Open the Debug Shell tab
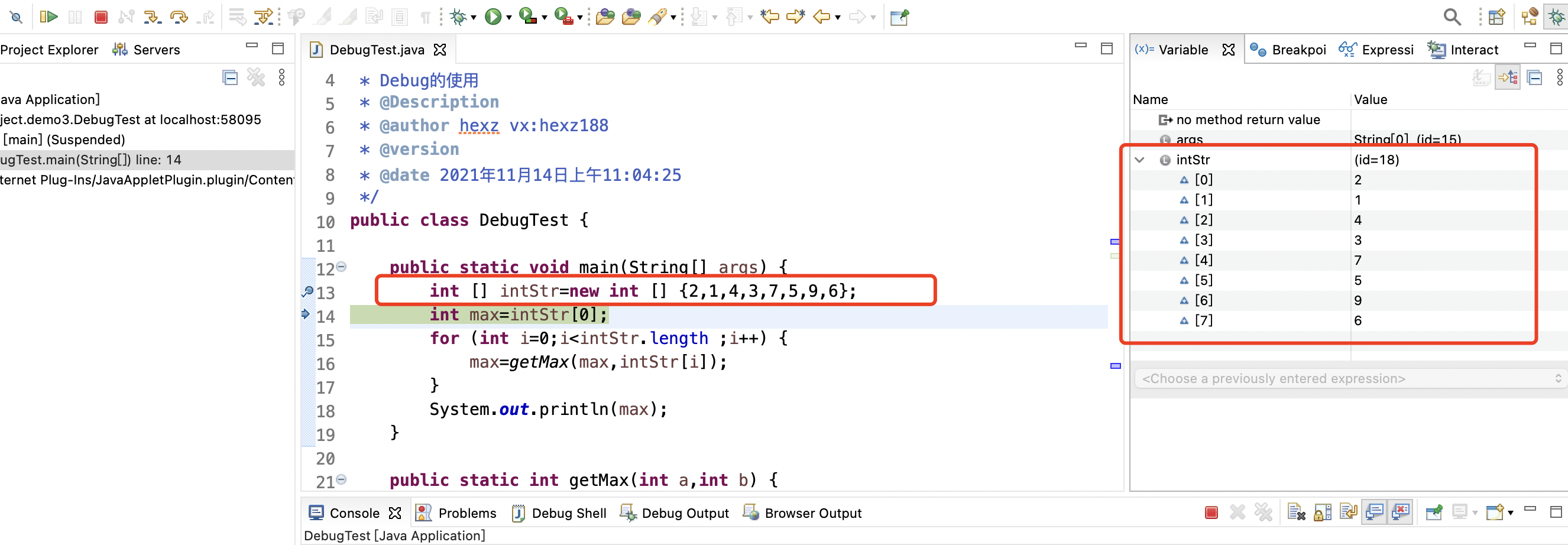The width and height of the screenshot is (1568, 545). tap(559, 512)
